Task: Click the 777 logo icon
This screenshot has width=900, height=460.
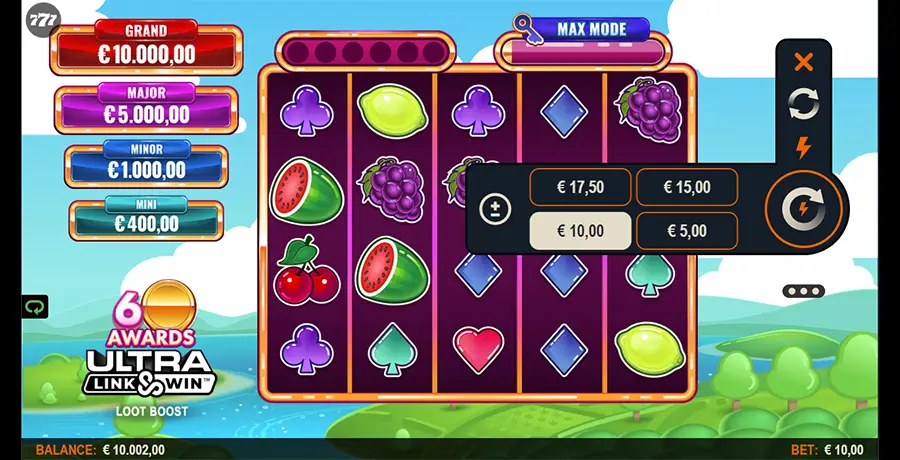Action: (43, 21)
